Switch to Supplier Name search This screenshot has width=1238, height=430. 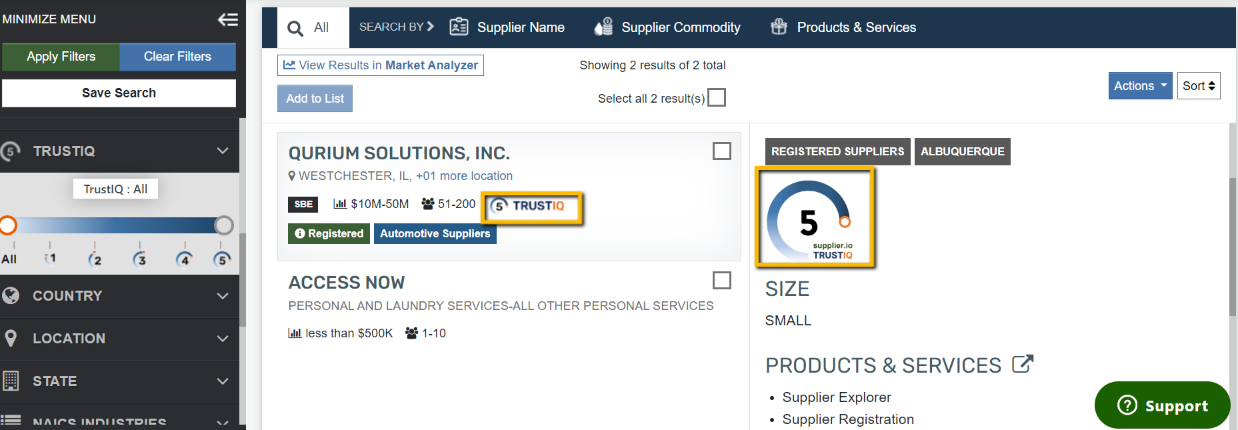pos(507,27)
